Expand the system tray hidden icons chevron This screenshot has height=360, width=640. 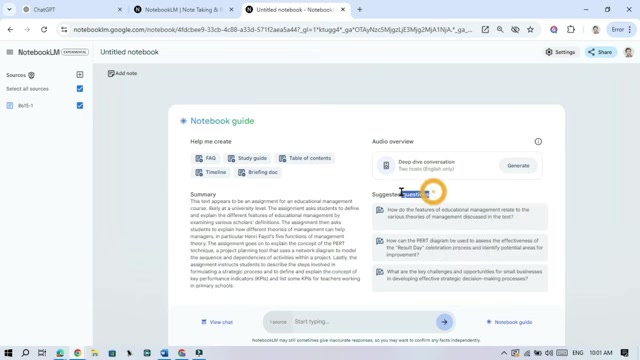coord(504,353)
